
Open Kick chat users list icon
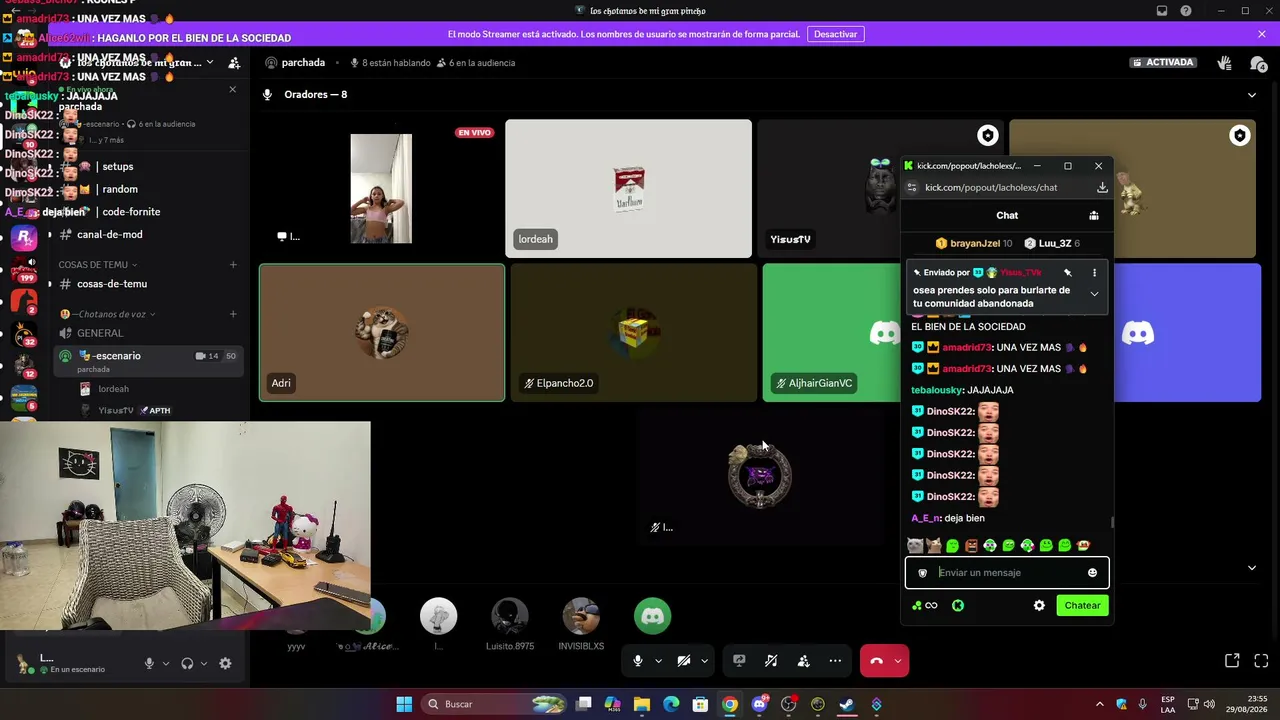coord(1094,216)
